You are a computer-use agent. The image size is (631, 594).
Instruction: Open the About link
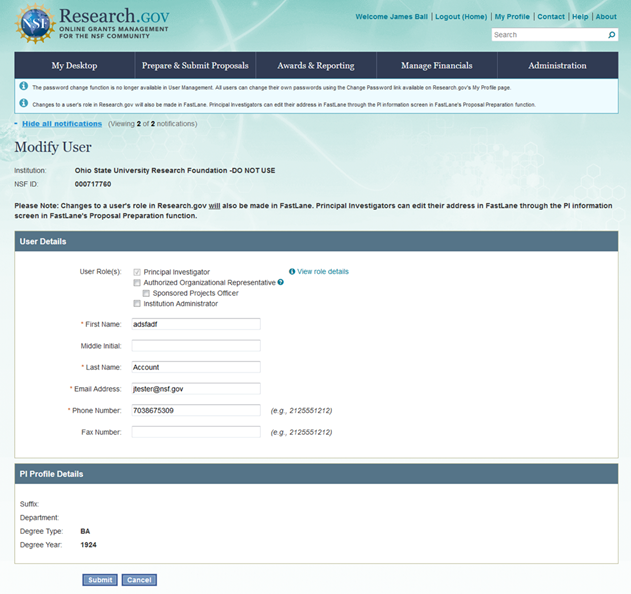(606, 16)
